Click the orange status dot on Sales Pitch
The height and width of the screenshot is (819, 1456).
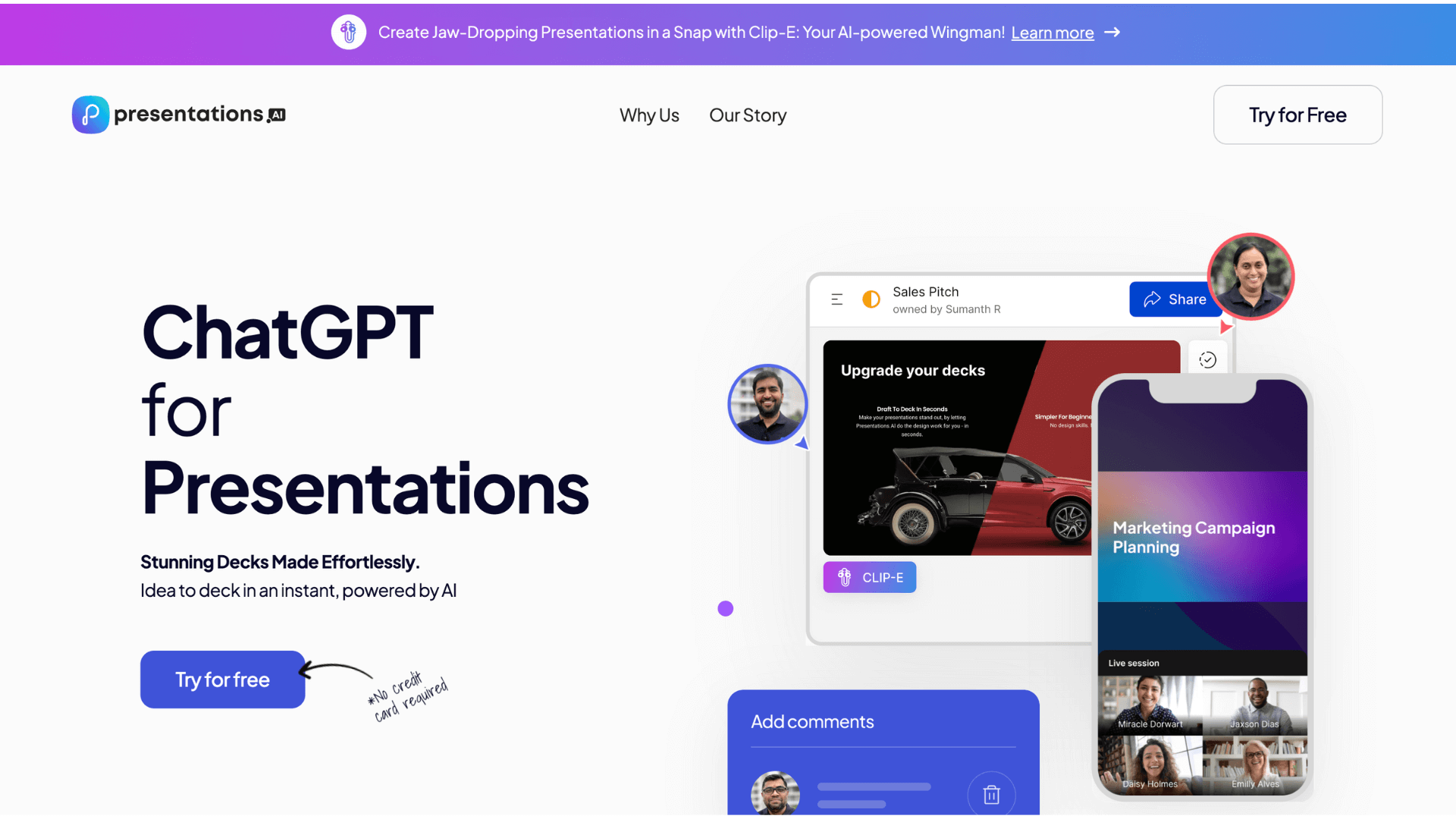click(x=870, y=298)
